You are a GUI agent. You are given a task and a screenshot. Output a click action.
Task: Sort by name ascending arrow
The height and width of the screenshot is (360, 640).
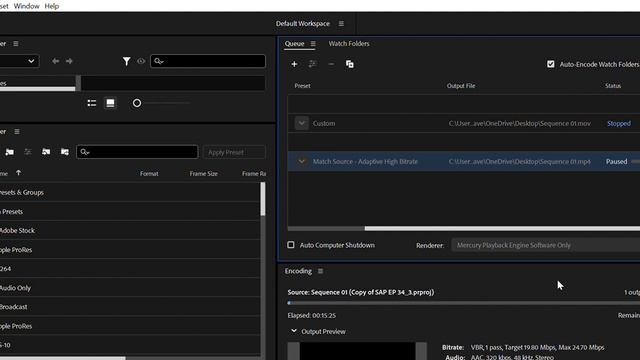click(x=18, y=173)
